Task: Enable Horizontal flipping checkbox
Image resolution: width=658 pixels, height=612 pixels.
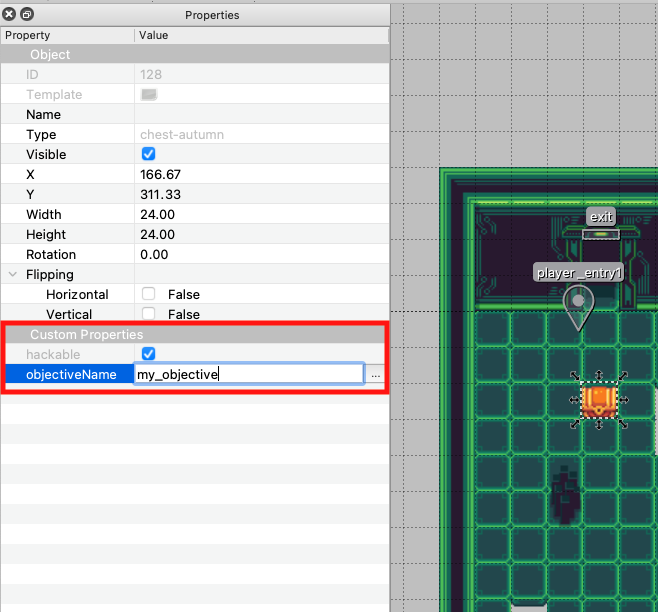Action: pyautogui.click(x=149, y=294)
